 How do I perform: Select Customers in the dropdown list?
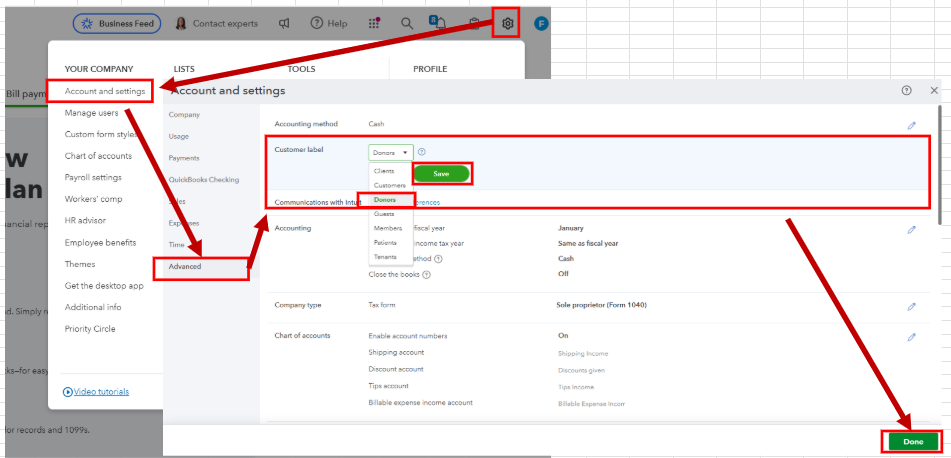click(x=391, y=185)
